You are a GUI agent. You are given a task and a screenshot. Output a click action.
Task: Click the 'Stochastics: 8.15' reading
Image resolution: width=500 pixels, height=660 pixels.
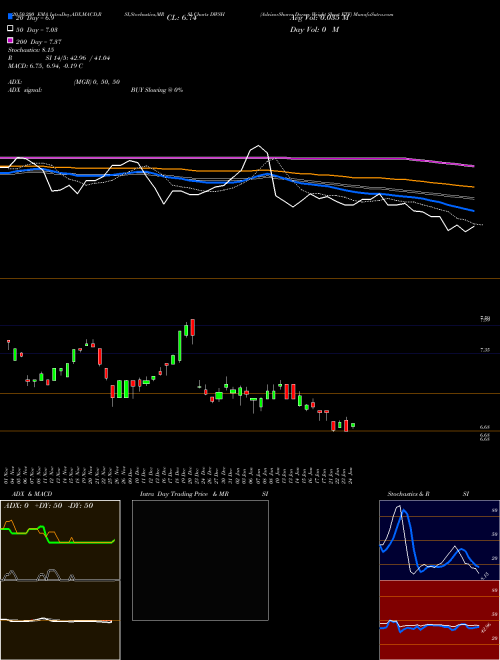pyautogui.click(x=30, y=50)
